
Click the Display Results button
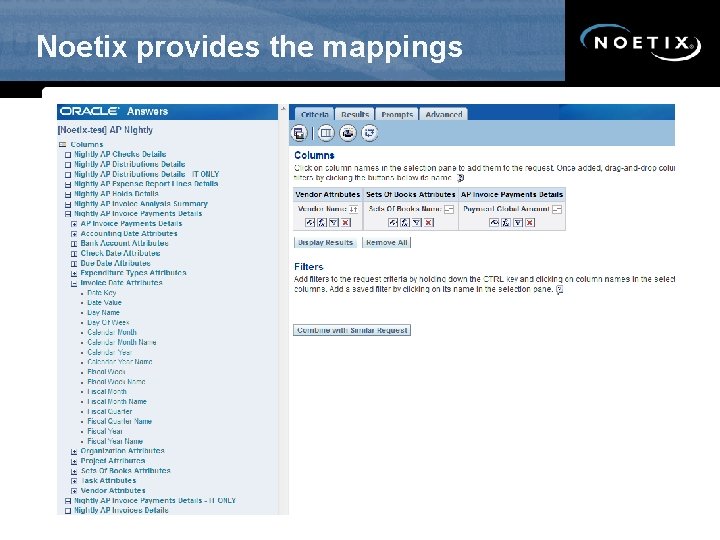click(326, 242)
